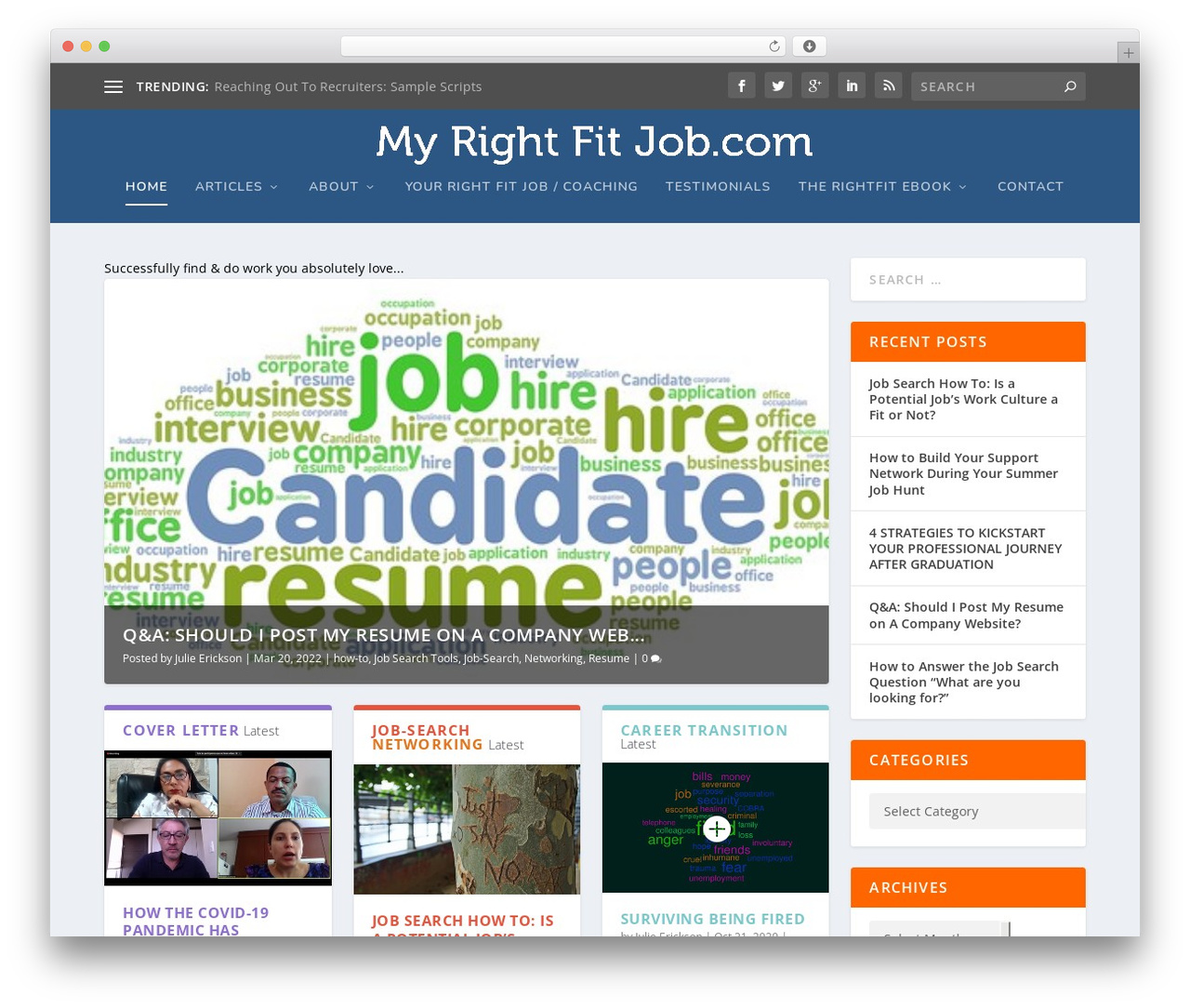Viewport: 1190px width, 1008px height.
Task: Open the My Right Fit Job.com logo
Action: coord(594,142)
